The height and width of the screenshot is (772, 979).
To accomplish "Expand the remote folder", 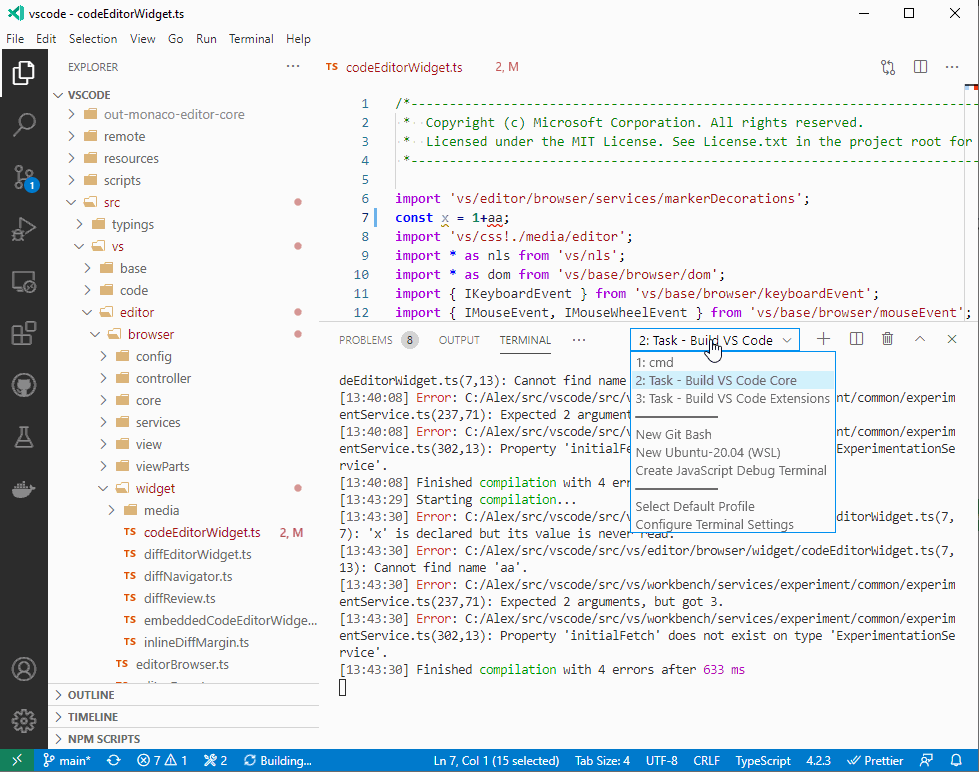I will tap(71, 136).
